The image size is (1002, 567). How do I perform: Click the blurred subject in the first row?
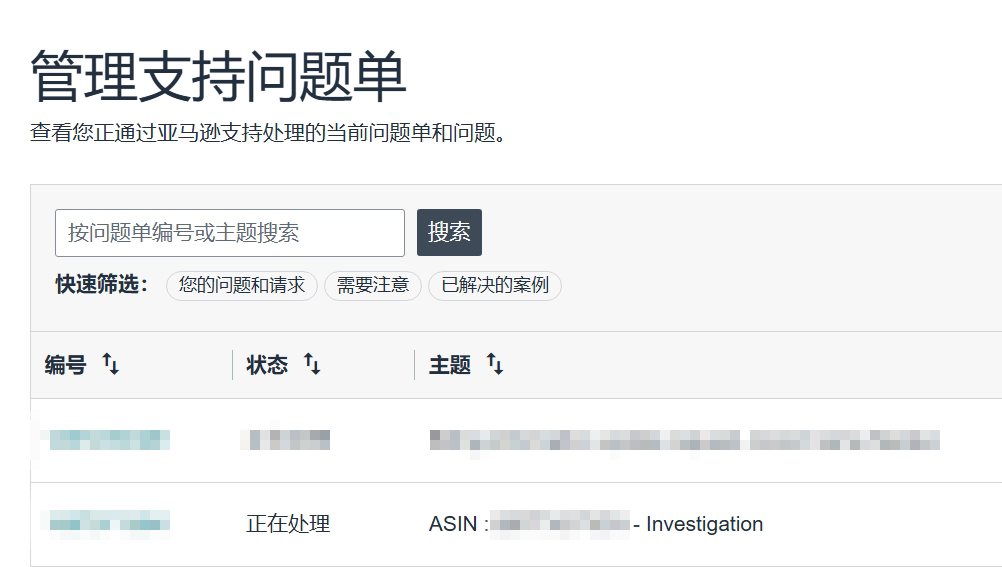coord(684,440)
